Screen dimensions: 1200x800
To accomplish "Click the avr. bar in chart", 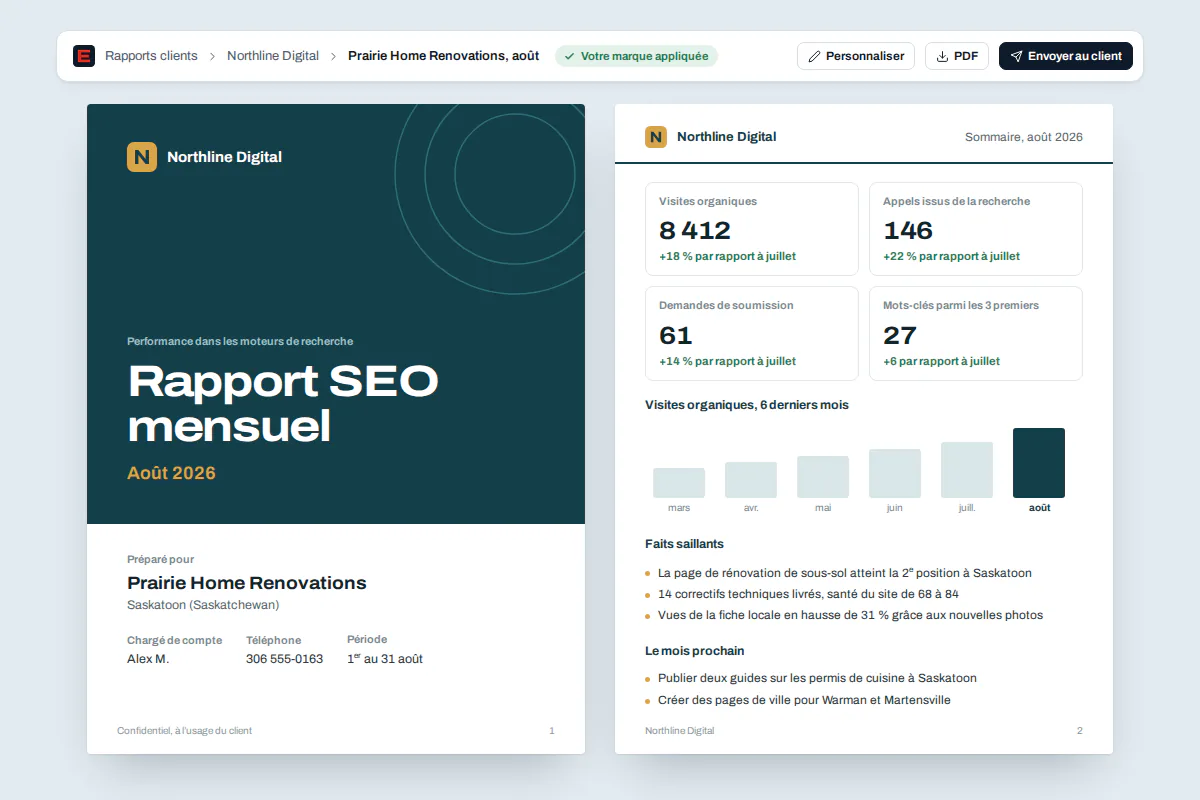I will [x=751, y=480].
